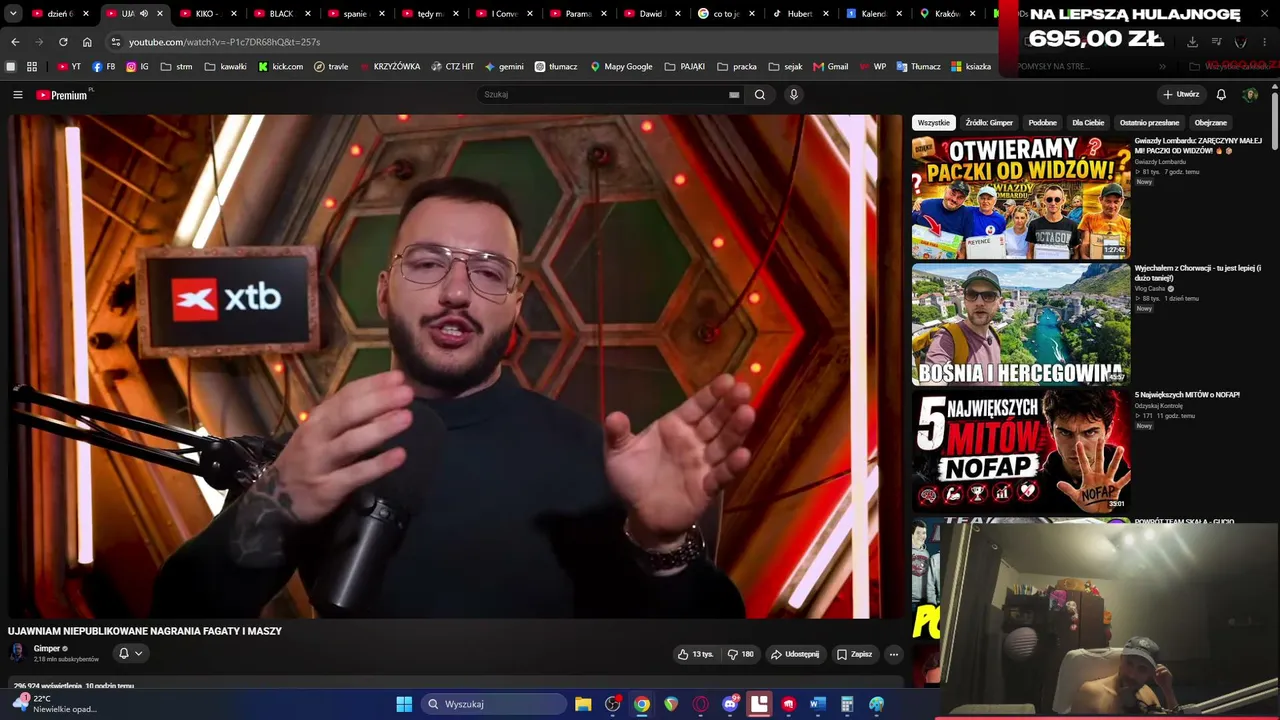Expand the browser tab search dropdown
The width and height of the screenshot is (1280, 720).
13,14
